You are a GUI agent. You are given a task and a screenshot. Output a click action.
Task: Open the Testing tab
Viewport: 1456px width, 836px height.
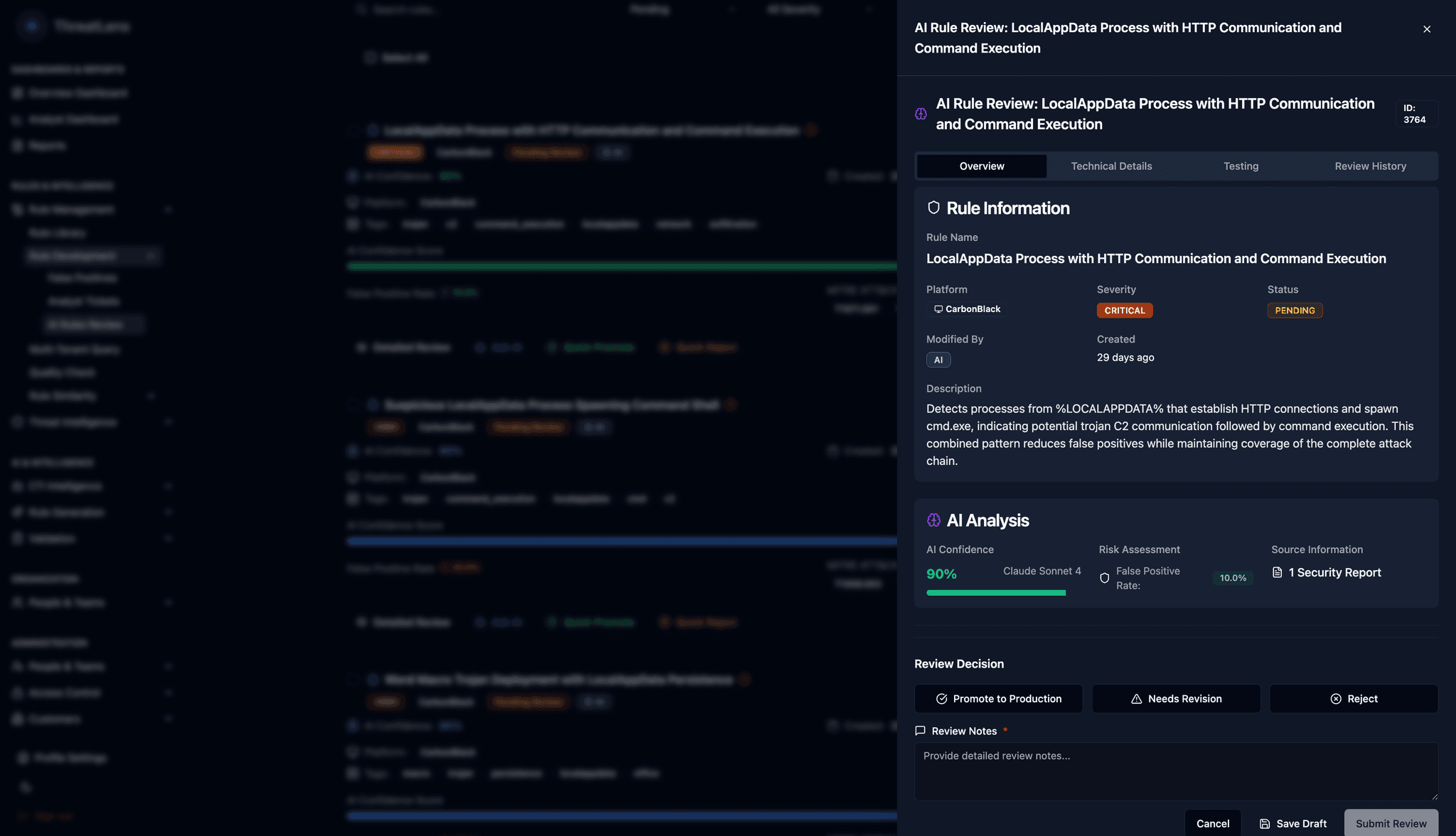click(1241, 166)
